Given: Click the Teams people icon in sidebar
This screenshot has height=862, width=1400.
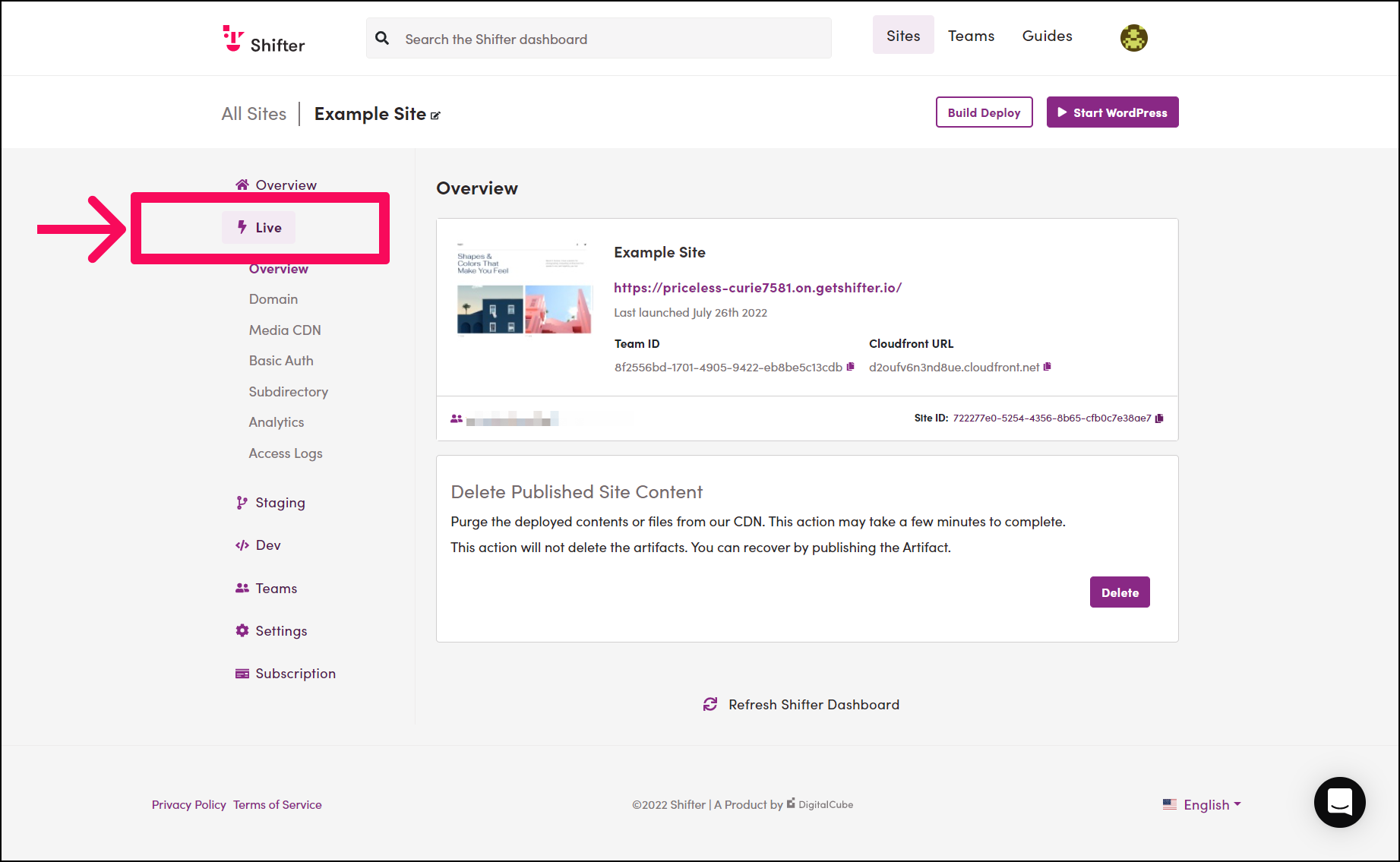Looking at the screenshot, I should coord(242,588).
